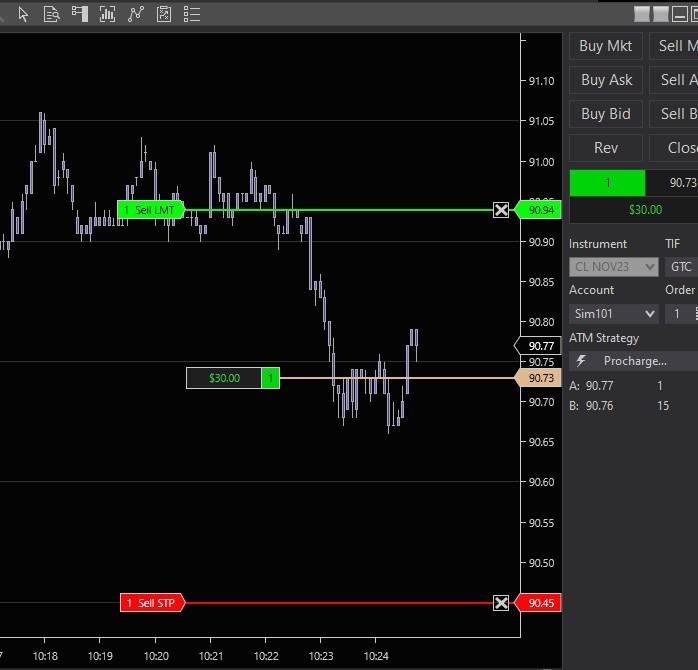Click the 10:22 time axis label
The image size is (698, 670).
[266, 656]
